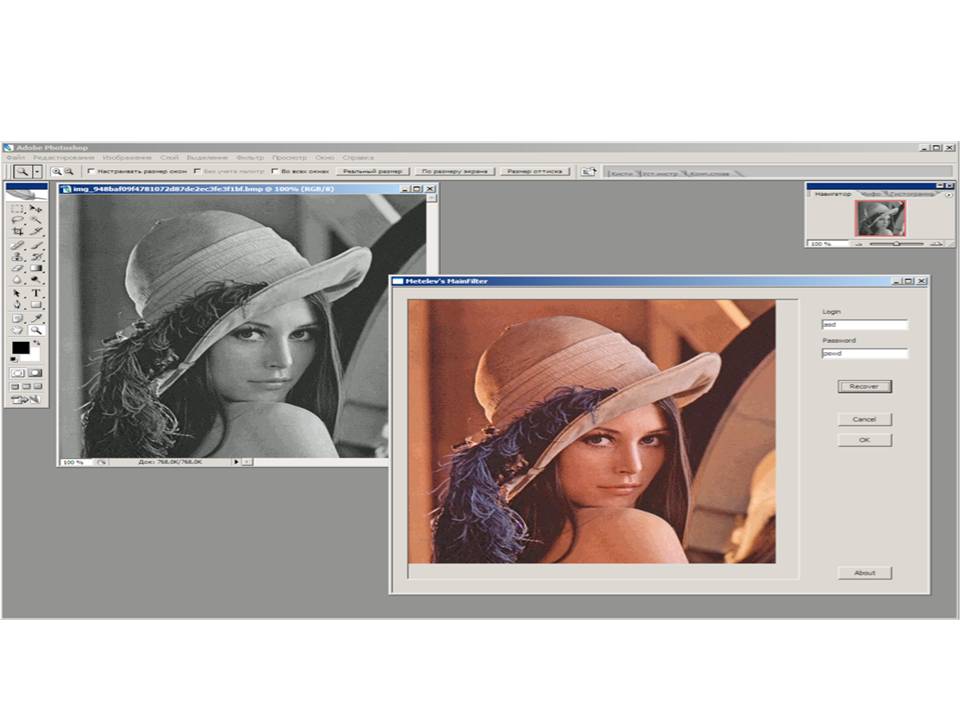The image size is (960, 720).
Task: Choose the Eyedropper tool
Action: click(36, 317)
